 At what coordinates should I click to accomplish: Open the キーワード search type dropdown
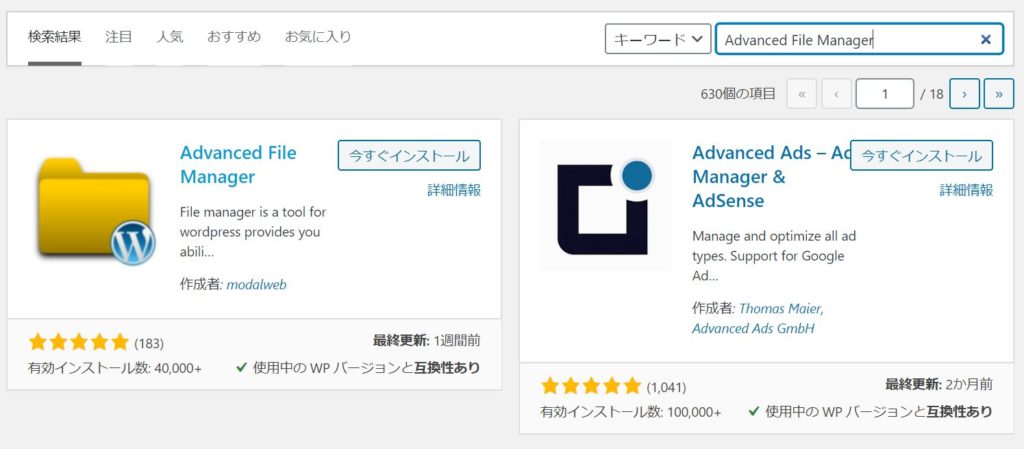pos(658,39)
